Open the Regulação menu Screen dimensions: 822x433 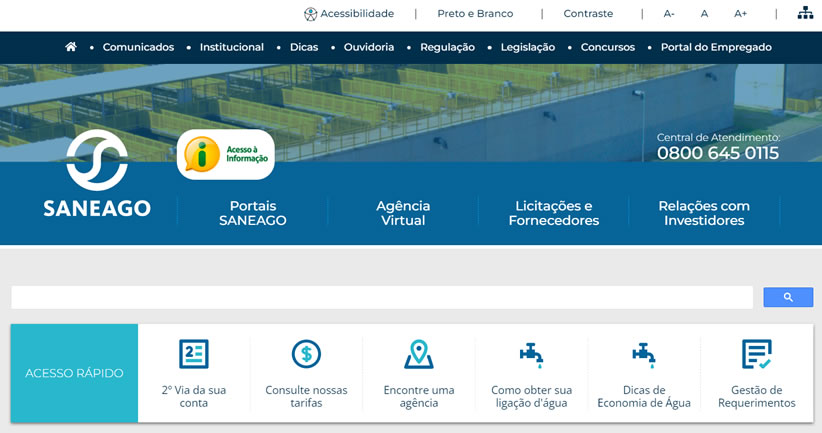coord(447,47)
